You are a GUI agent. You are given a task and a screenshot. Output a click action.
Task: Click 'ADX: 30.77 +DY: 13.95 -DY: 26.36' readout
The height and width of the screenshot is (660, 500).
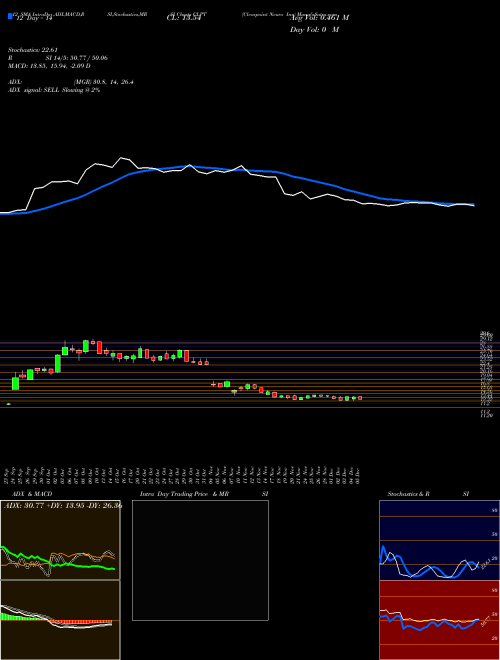63,506
